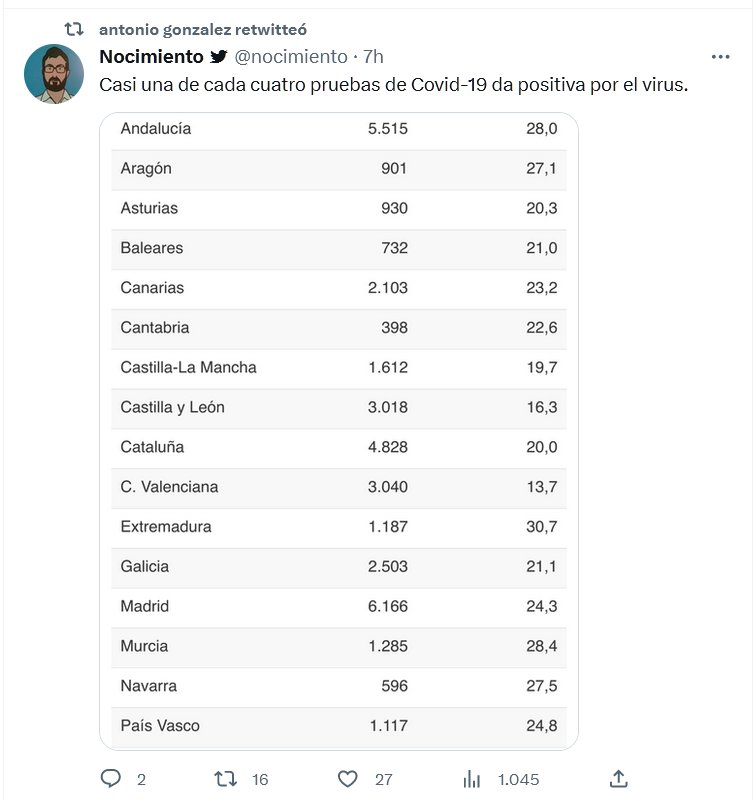The width and height of the screenshot is (754, 800).
Task: Click the bird badge next to Nocimiento
Action: pos(219,57)
